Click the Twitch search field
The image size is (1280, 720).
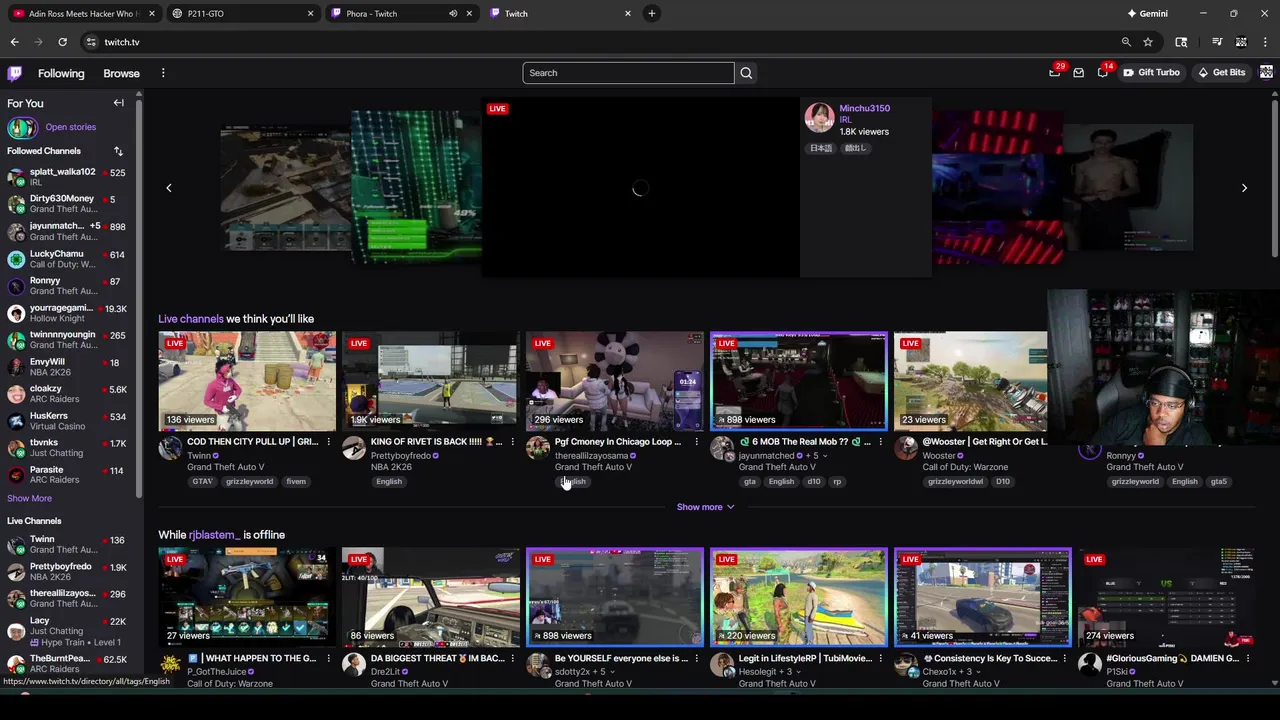click(628, 73)
